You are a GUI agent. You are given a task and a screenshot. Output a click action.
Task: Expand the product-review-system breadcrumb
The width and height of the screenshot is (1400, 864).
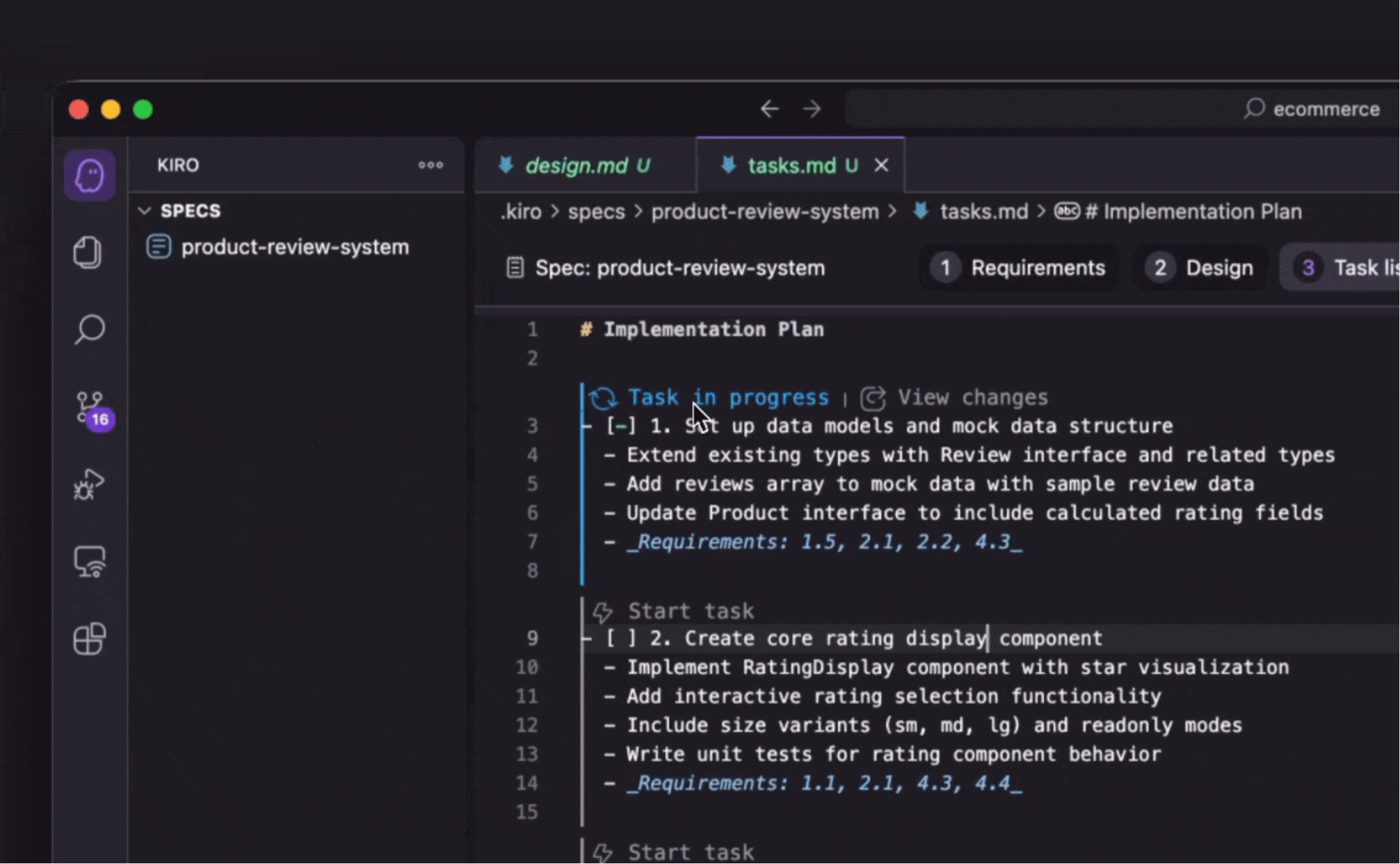click(764, 212)
